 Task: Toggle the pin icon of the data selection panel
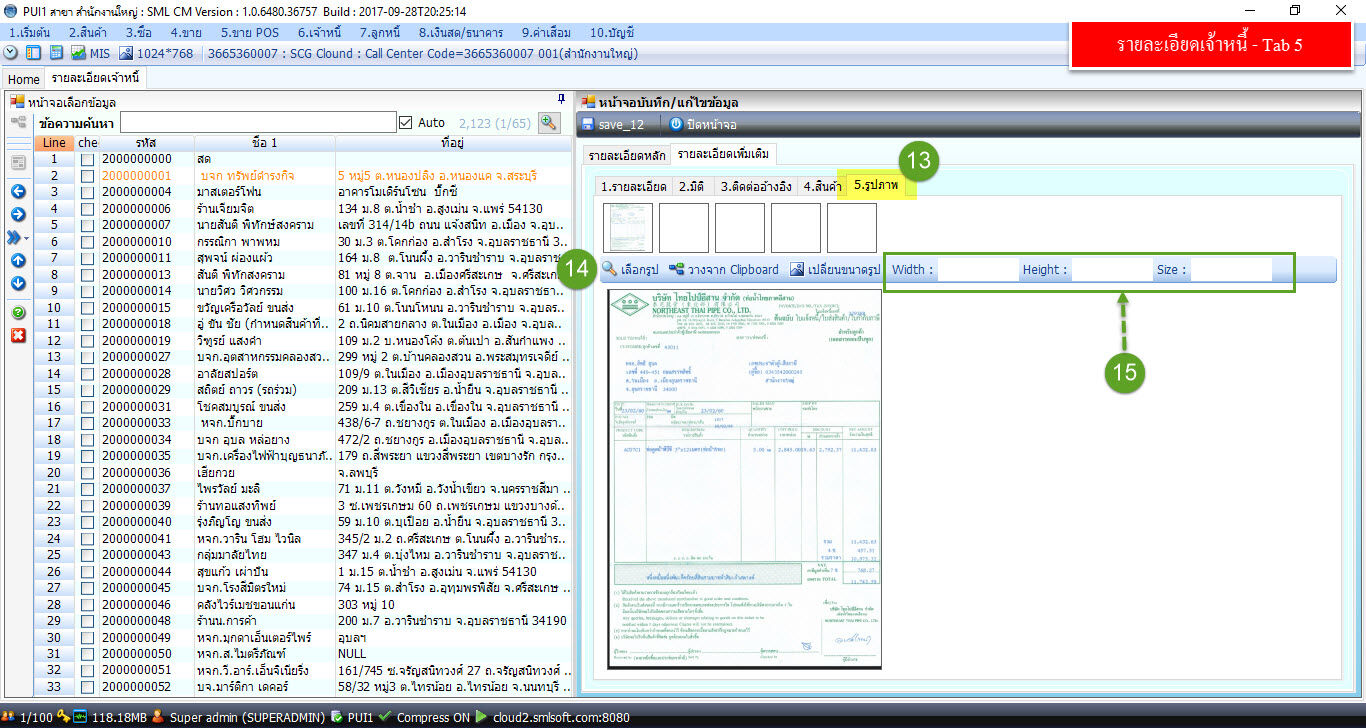pyautogui.click(x=561, y=98)
